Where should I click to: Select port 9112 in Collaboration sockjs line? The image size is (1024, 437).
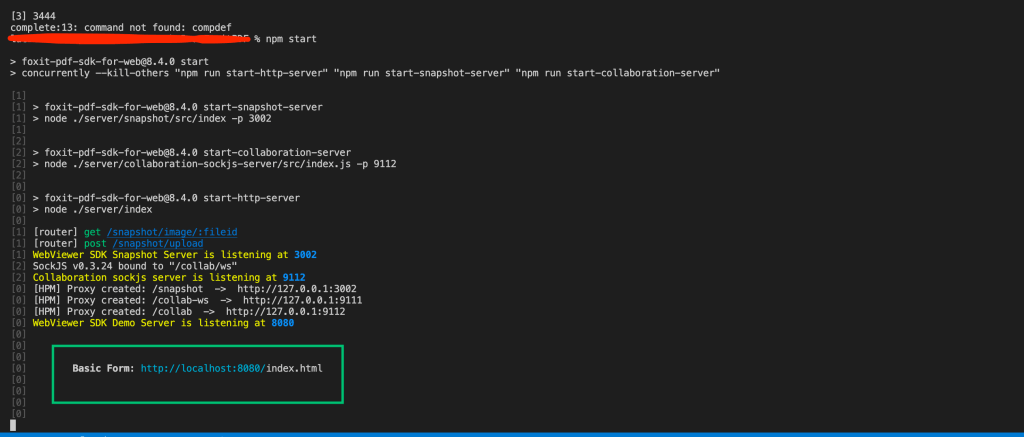[x=294, y=277]
